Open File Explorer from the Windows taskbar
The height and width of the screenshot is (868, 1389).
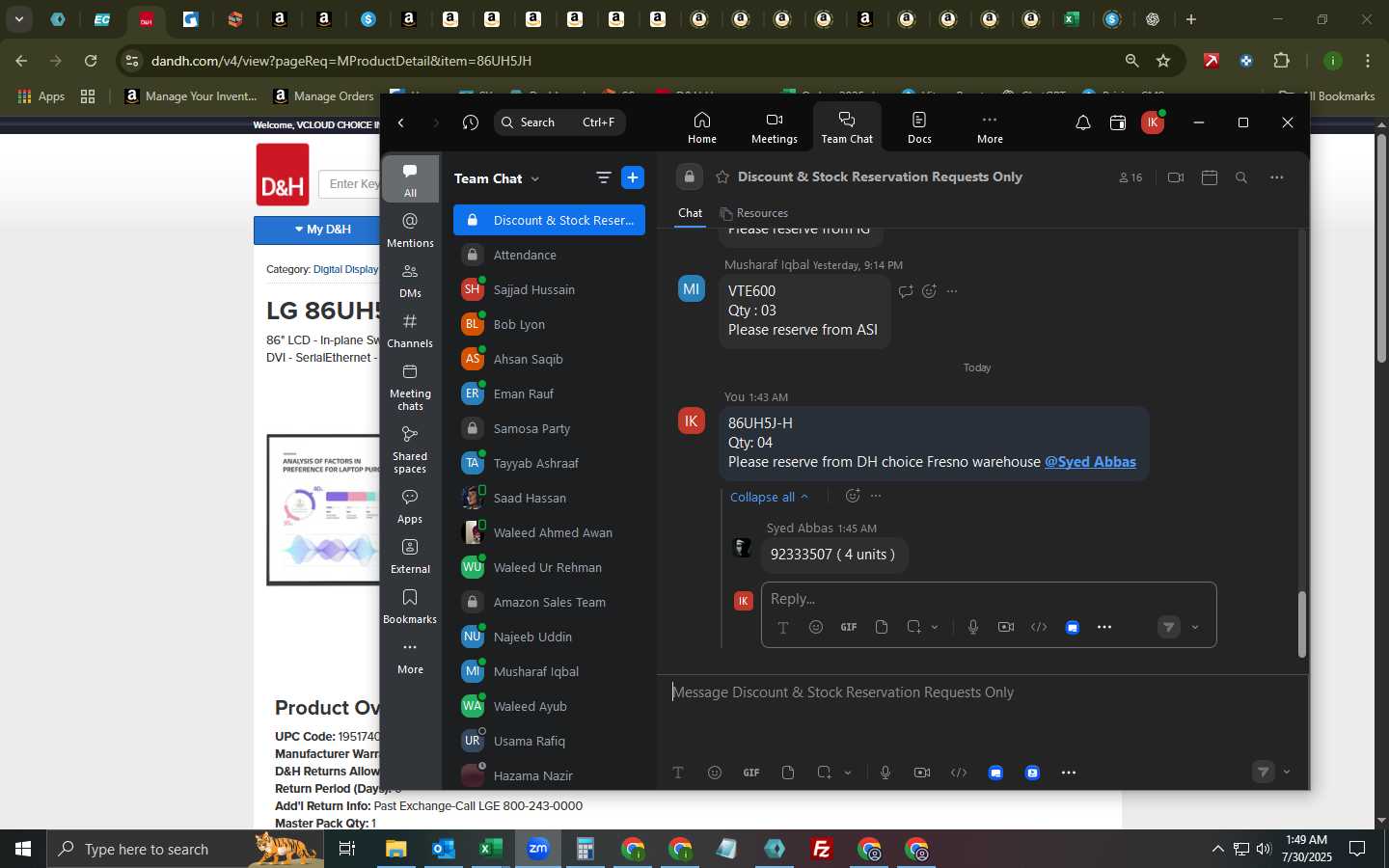pos(396,849)
